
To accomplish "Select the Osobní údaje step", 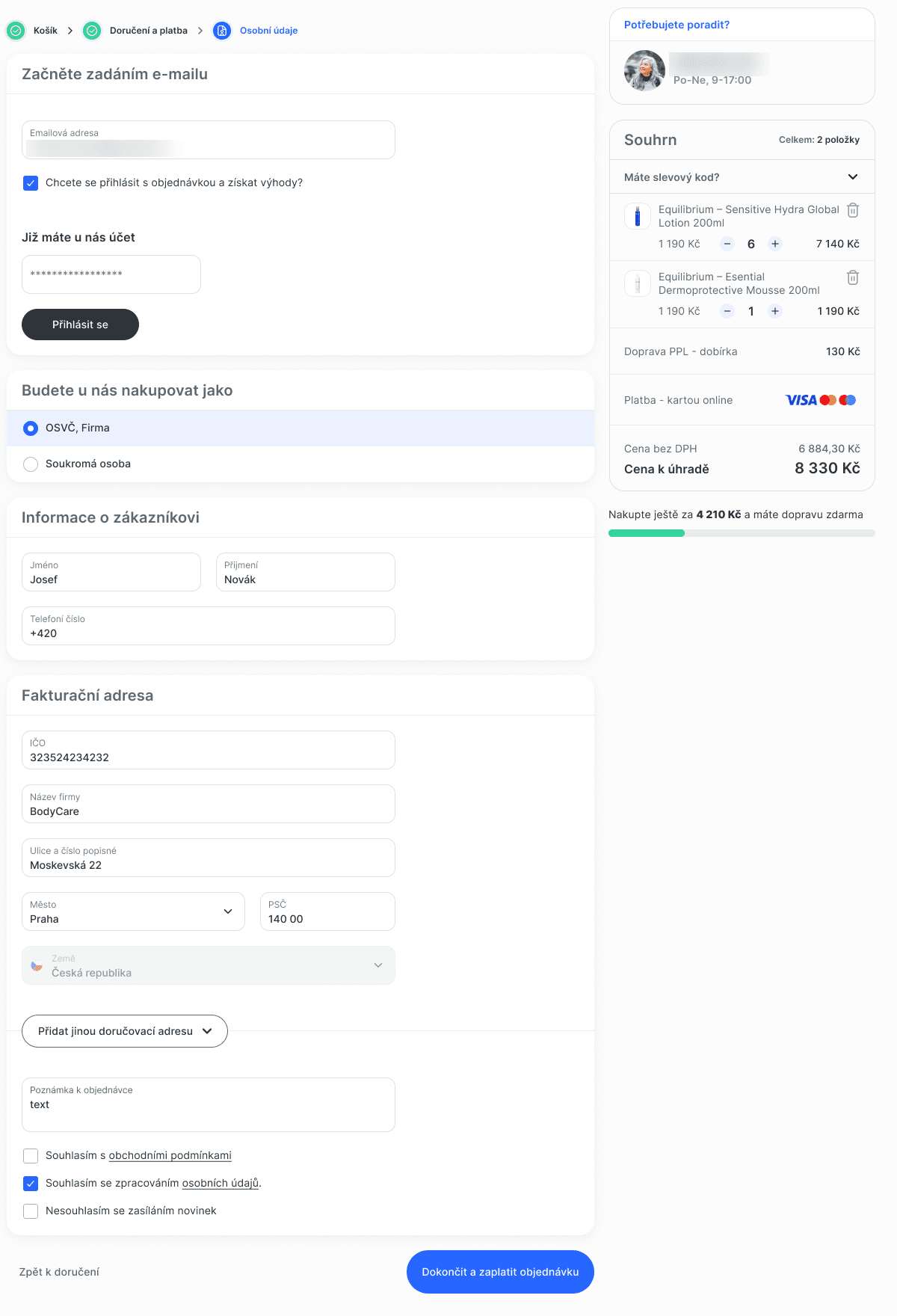I will coord(269,31).
